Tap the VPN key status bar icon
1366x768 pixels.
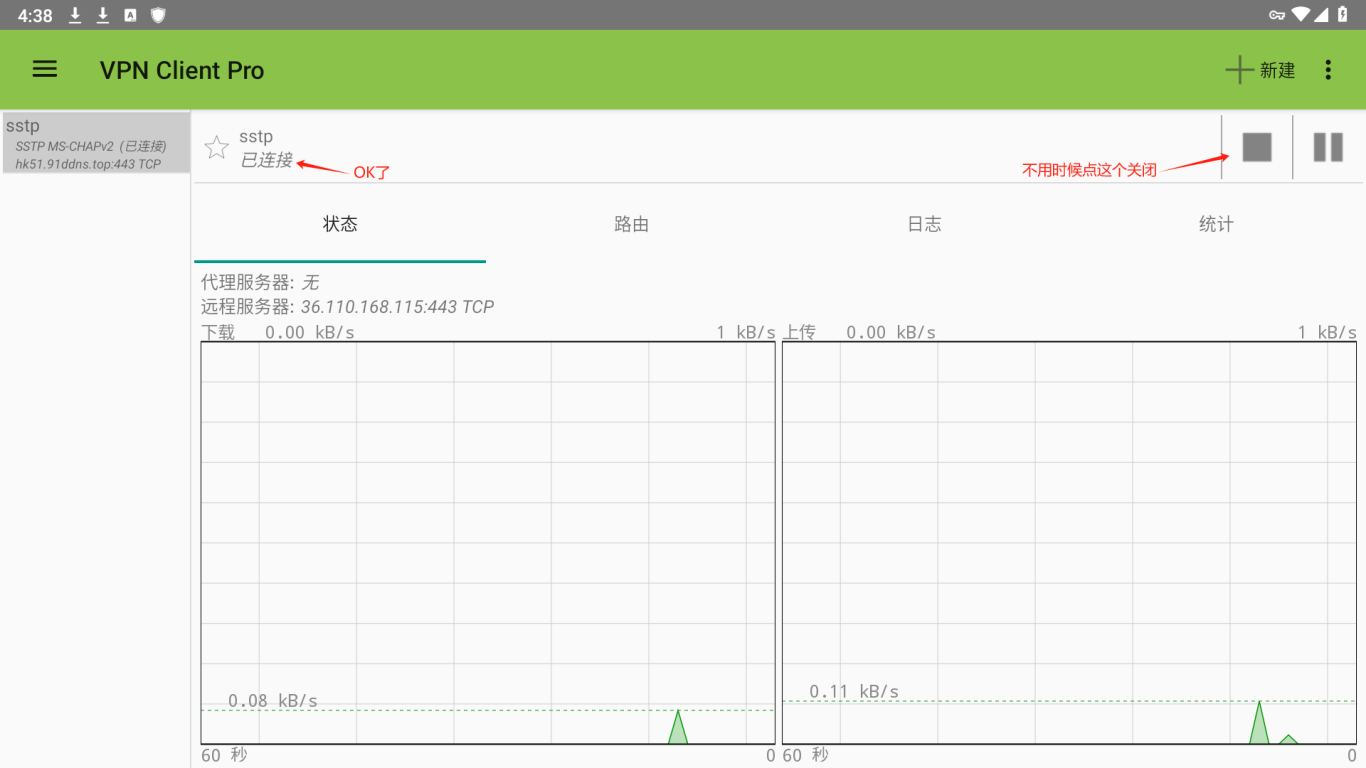pyautogui.click(x=1277, y=15)
